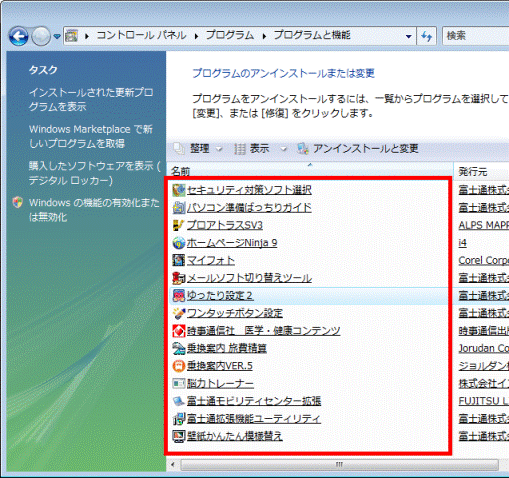Click the ゆったり設定 2 program icon
Screen dimensions: 509x478
point(179,296)
